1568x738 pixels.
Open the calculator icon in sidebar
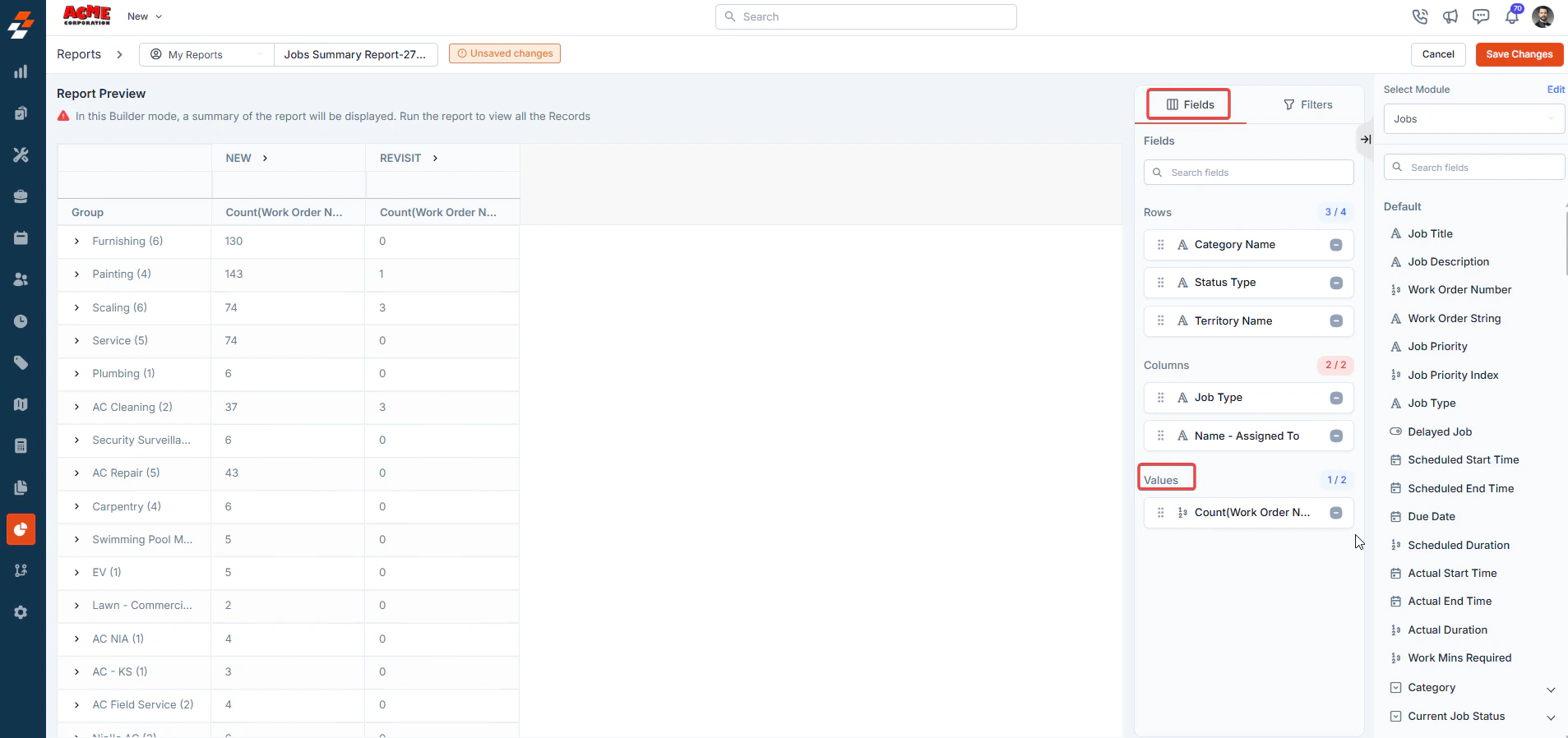coord(21,445)
